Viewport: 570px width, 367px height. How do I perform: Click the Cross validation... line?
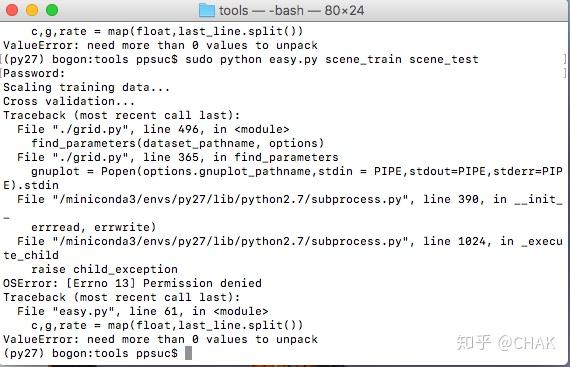(x=69, y=101)
